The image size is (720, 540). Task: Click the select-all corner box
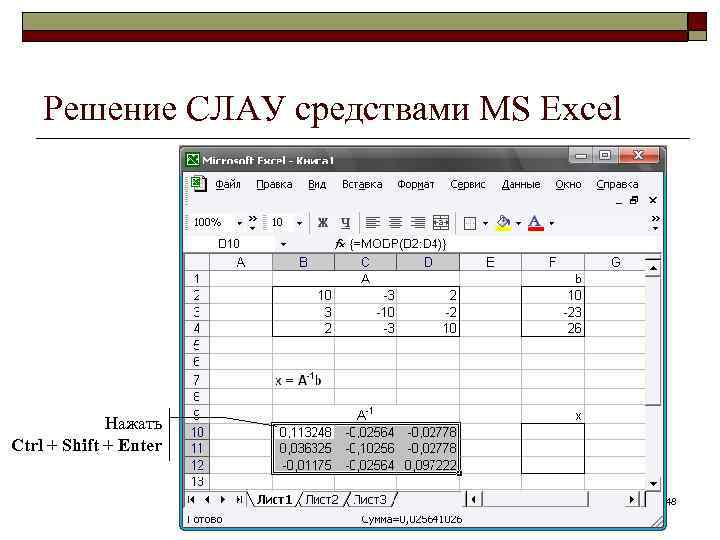pyautogui.click(x=197, y=263)
